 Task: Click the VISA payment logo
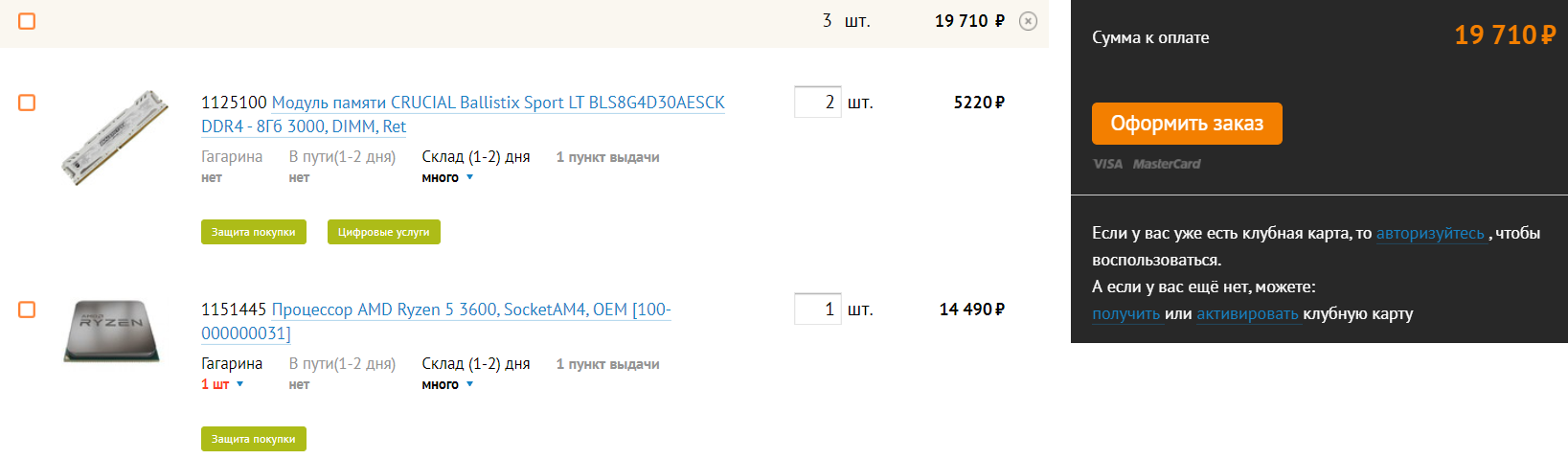coord(1107,164)
